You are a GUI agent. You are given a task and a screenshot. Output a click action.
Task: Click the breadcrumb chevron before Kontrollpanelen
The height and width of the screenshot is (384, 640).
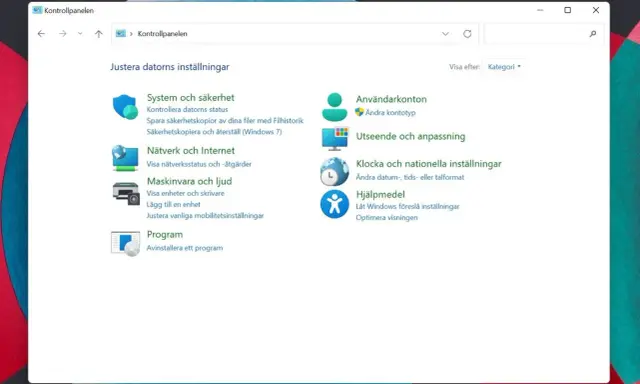131,34
